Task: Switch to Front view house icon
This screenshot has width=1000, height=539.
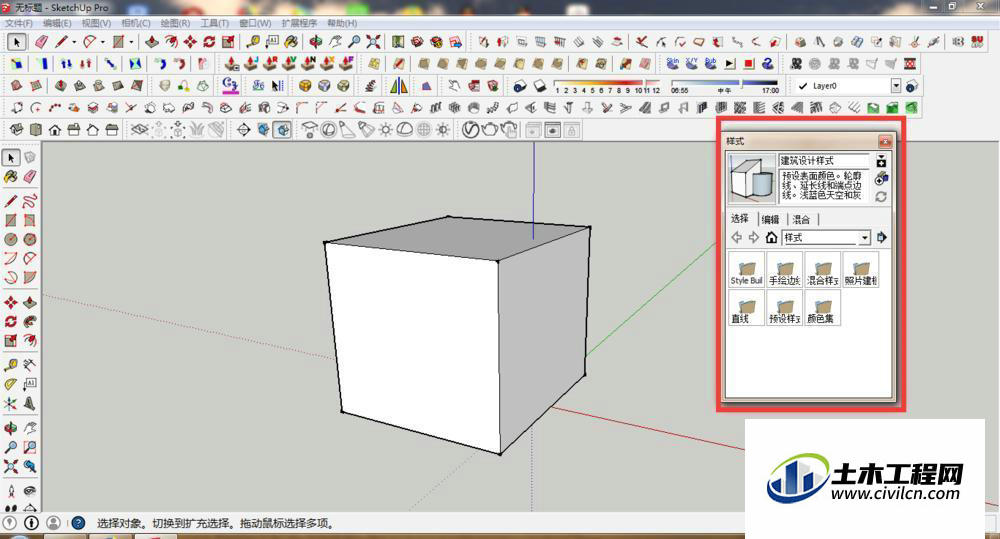Action: (55, 130)
